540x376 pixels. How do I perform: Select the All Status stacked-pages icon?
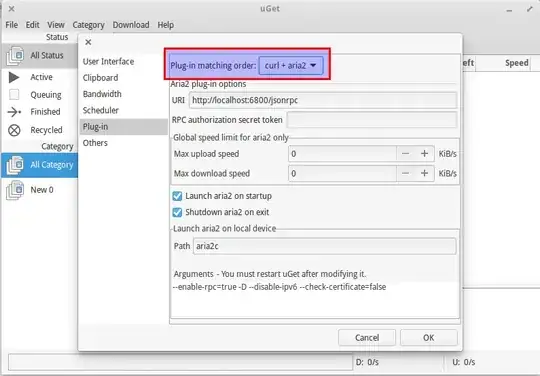click(x=15, y=55)
